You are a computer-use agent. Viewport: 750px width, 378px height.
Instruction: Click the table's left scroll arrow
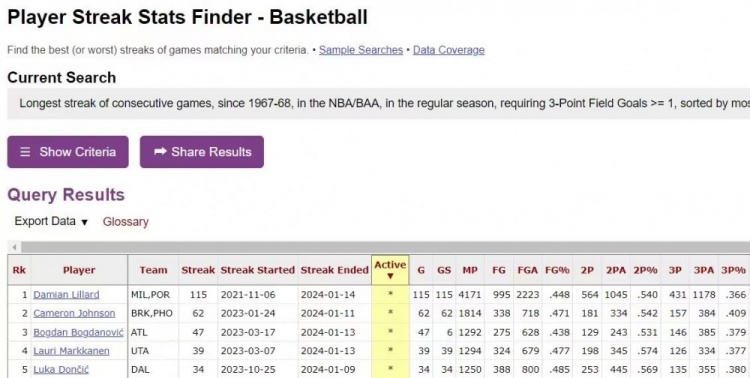click(14, 247)
